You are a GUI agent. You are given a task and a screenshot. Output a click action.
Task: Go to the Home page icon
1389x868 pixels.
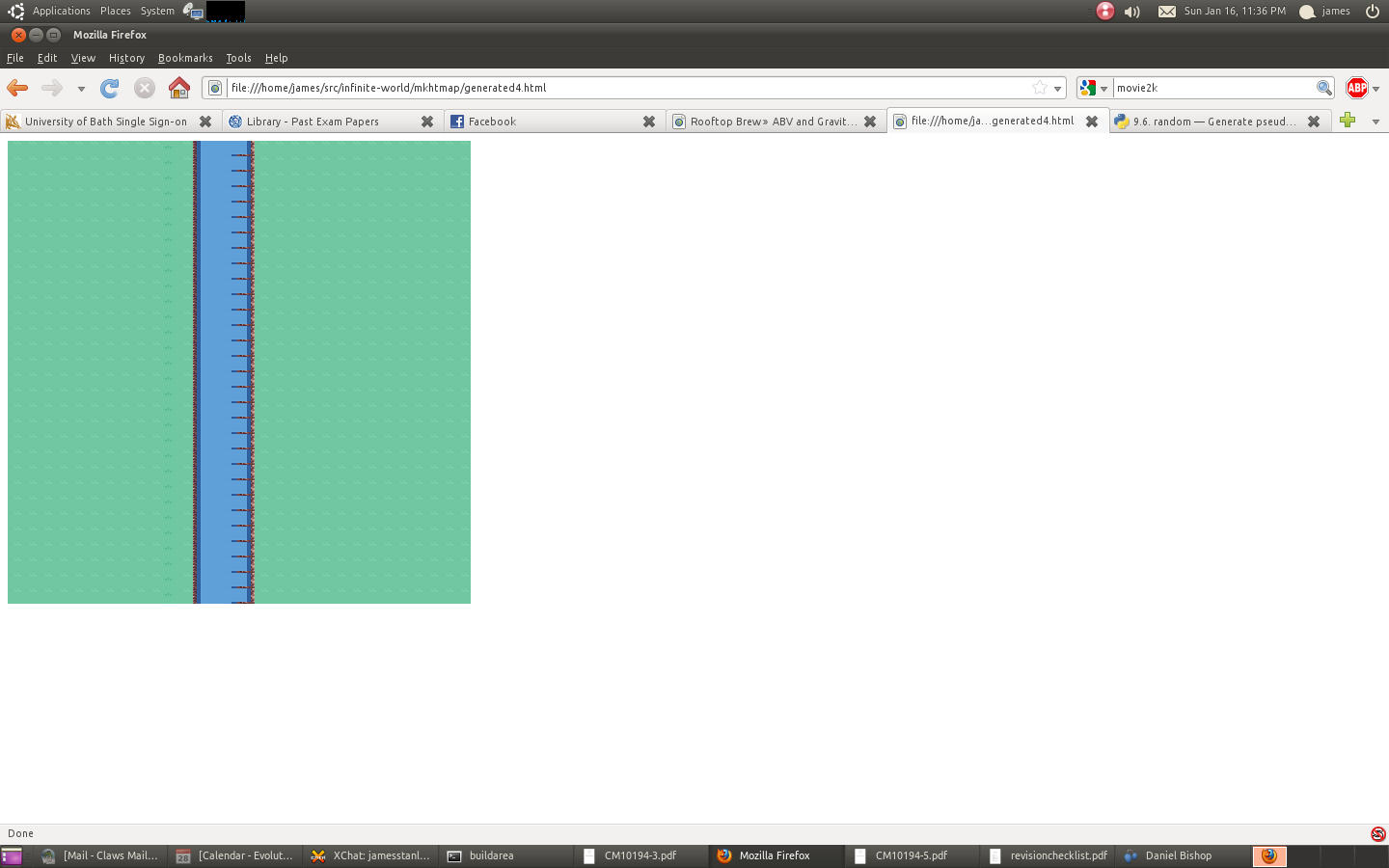179,88
